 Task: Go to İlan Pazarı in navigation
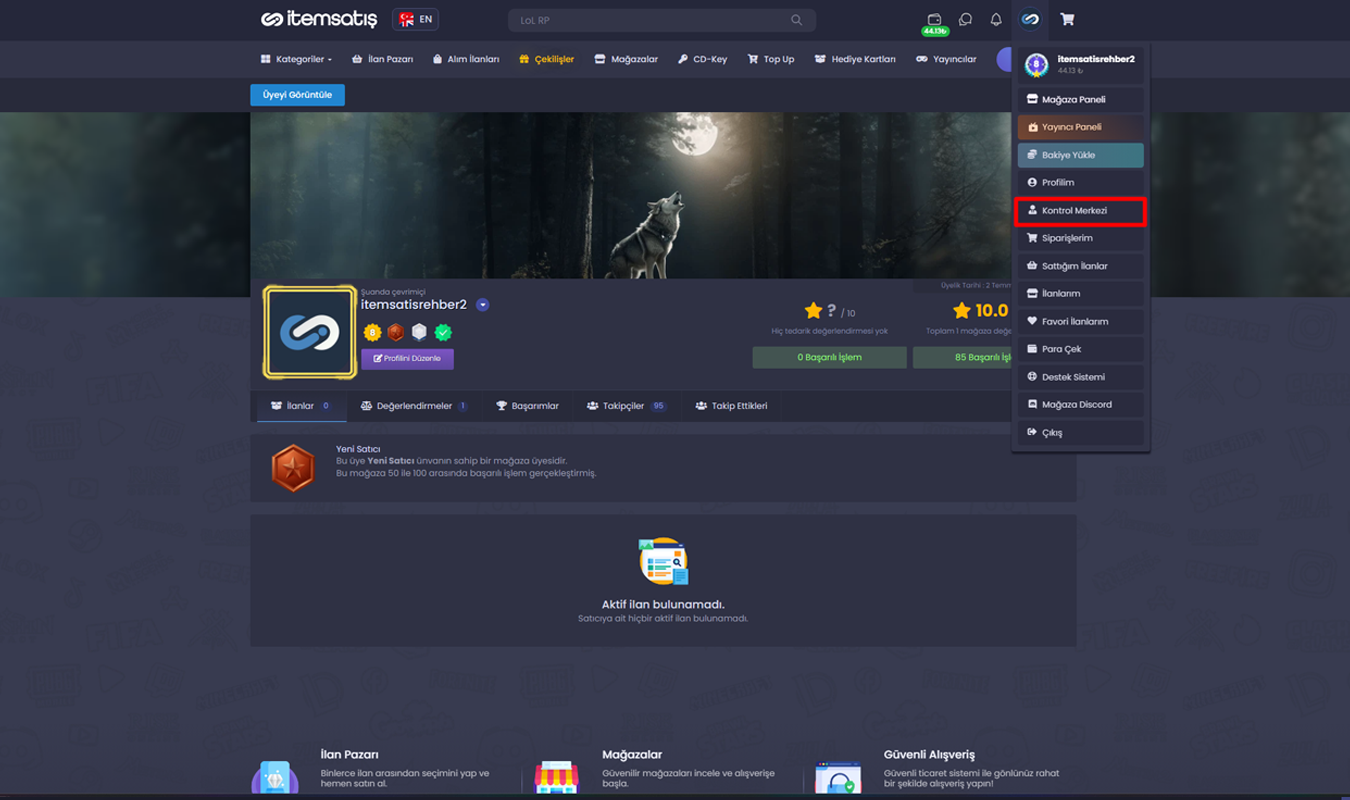tap(382, 59)
